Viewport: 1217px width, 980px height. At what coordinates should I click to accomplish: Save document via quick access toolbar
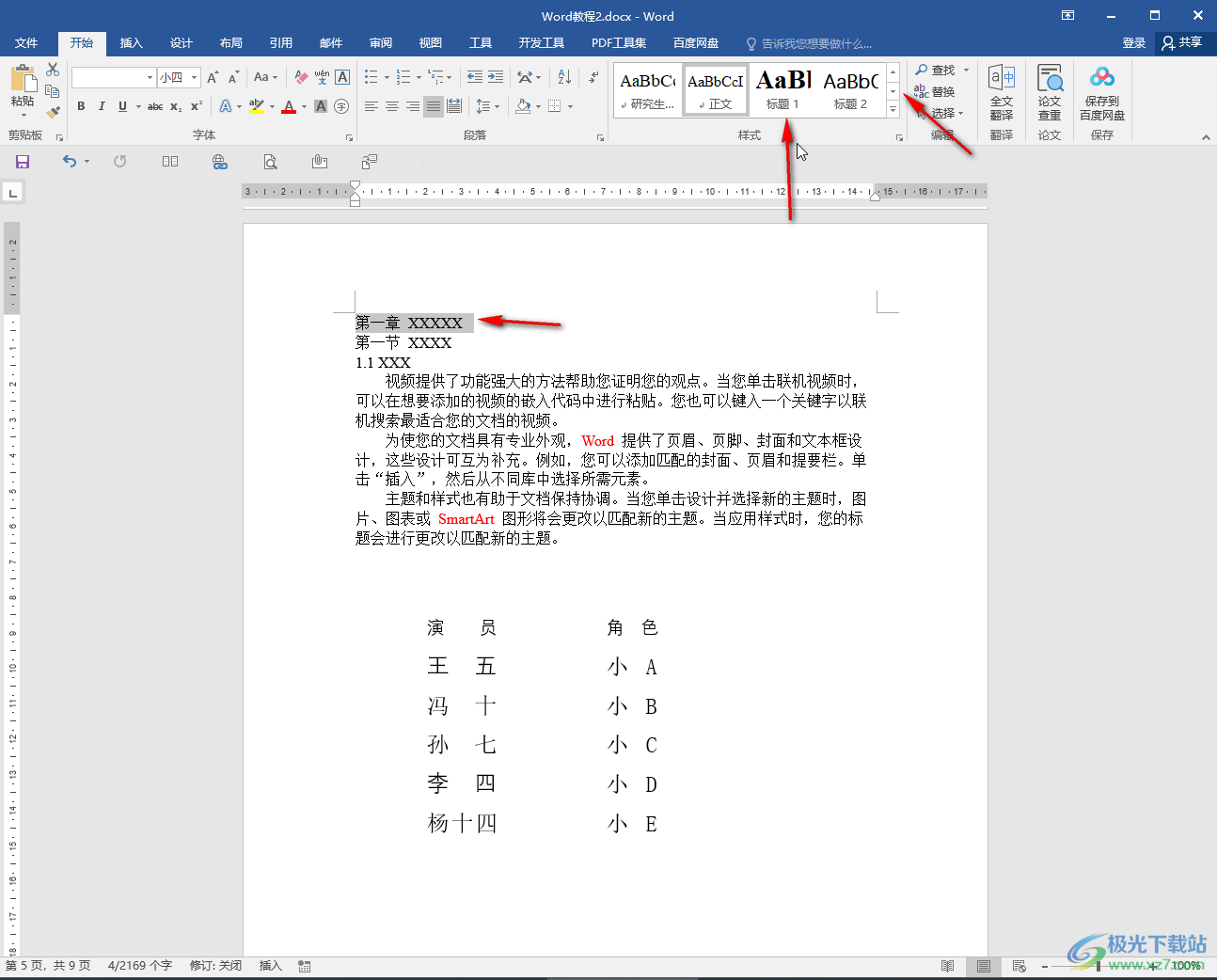pos(23,162)
